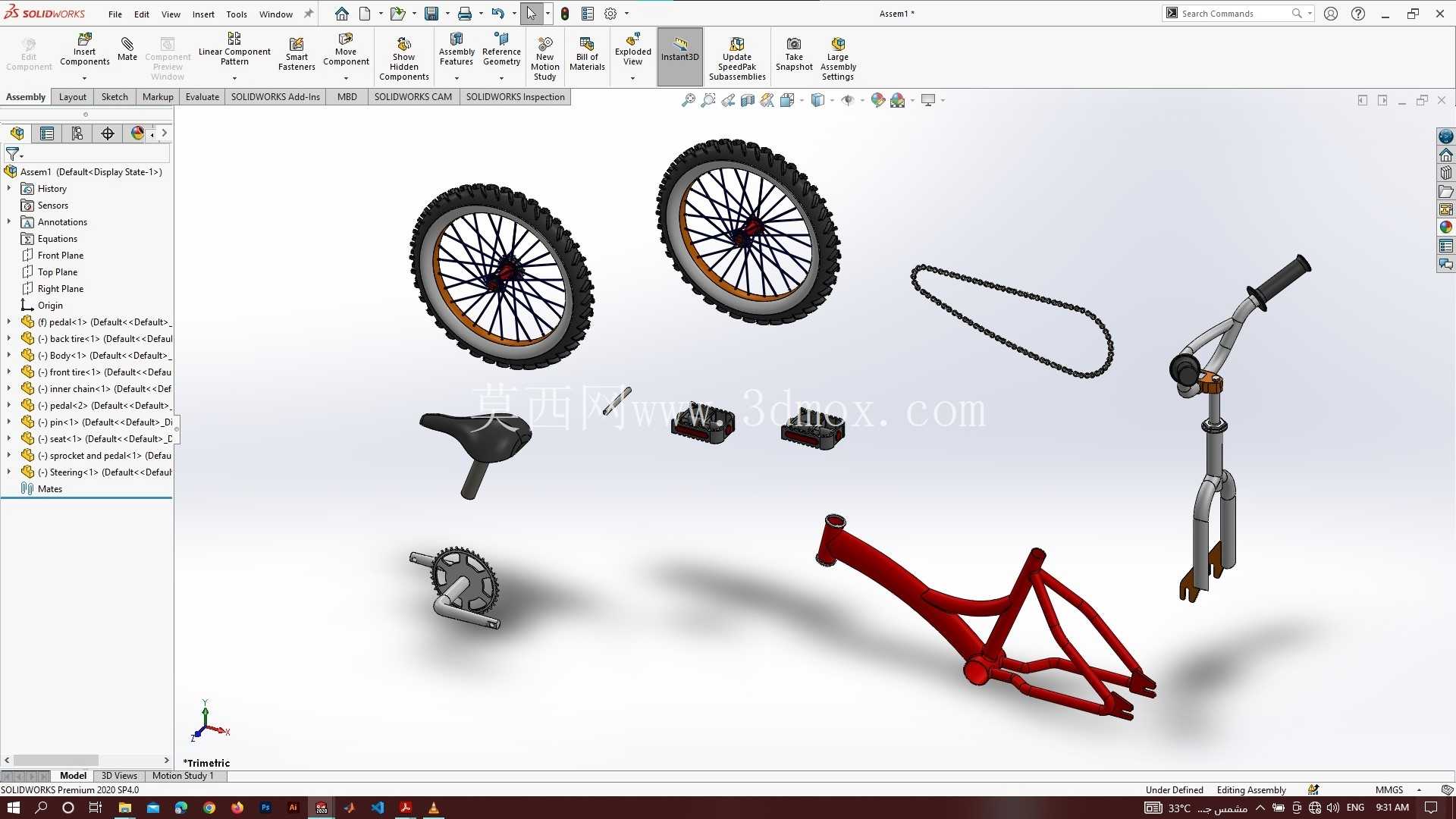Open Chrome from the taskbar
1456x819 pixels.
click(209, 808)
